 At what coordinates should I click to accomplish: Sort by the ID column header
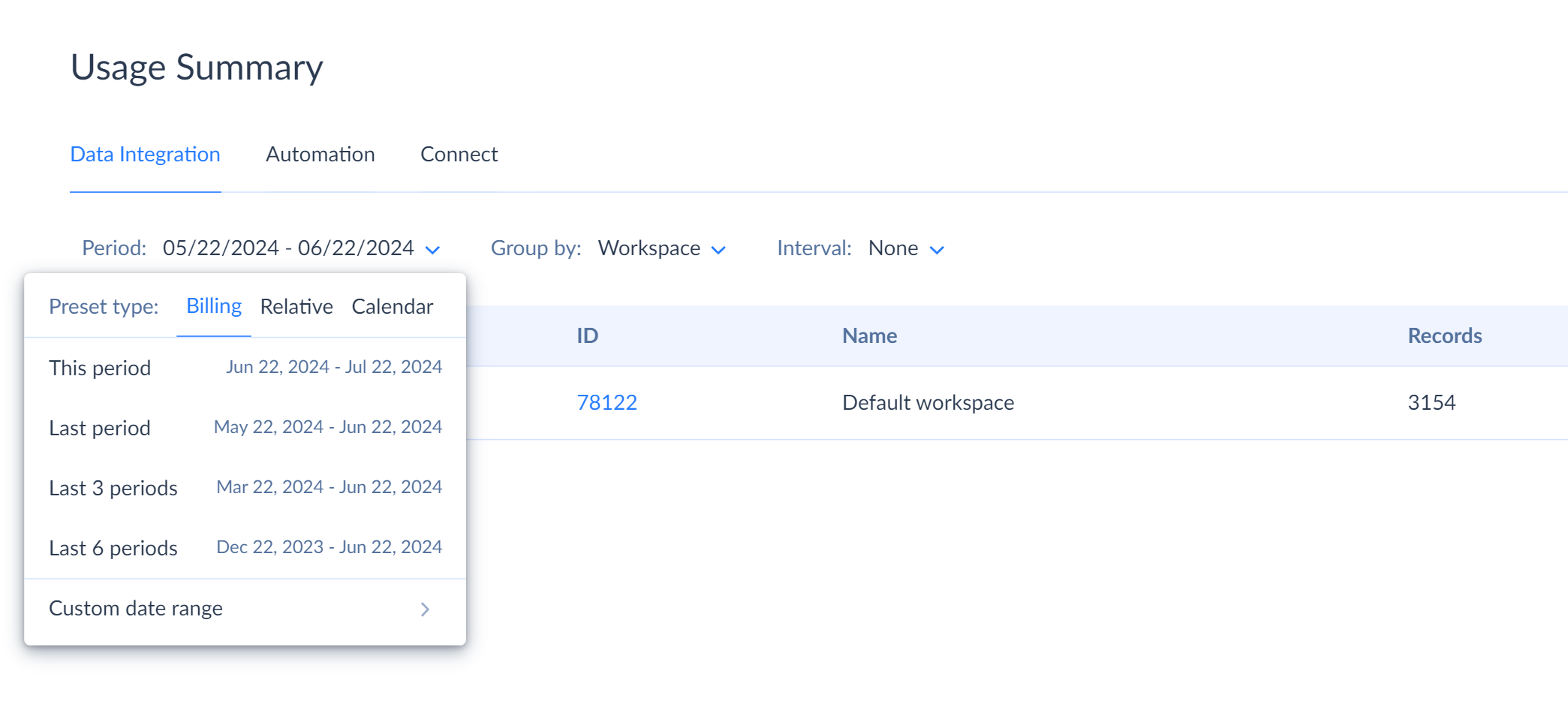[x=587, y=336]
